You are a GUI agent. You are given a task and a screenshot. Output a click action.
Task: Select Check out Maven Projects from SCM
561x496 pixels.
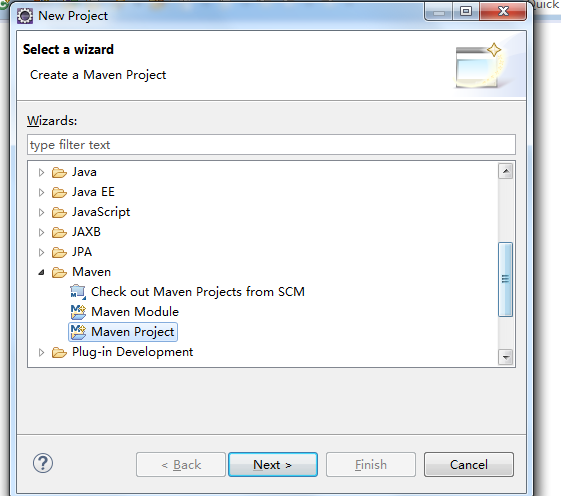point(198,292)
